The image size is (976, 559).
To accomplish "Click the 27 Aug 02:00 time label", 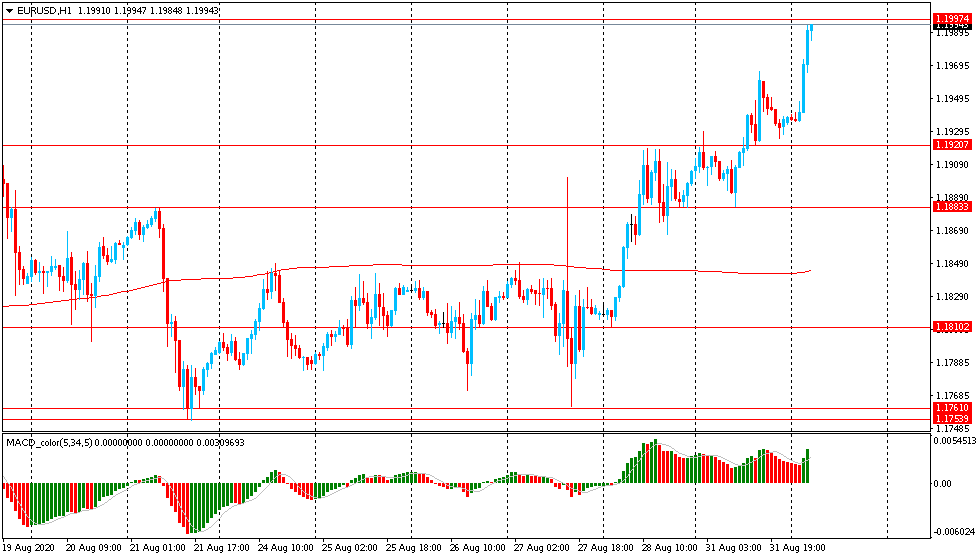I will pos(542,548).
